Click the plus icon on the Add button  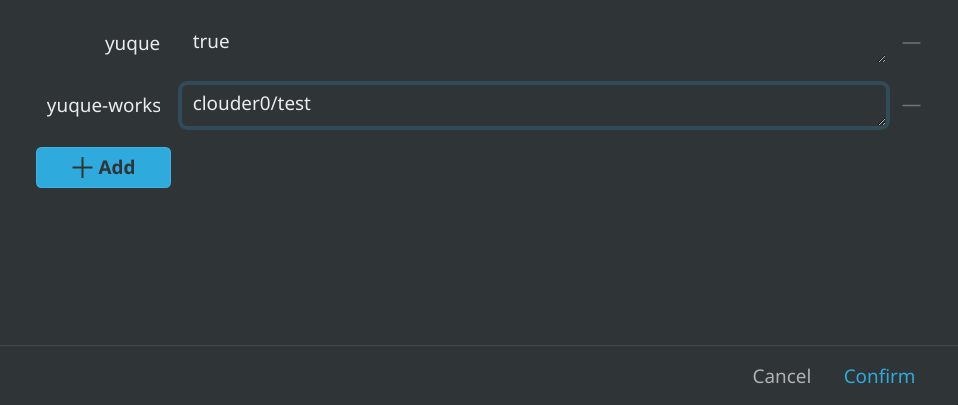(x=83, y=168)
